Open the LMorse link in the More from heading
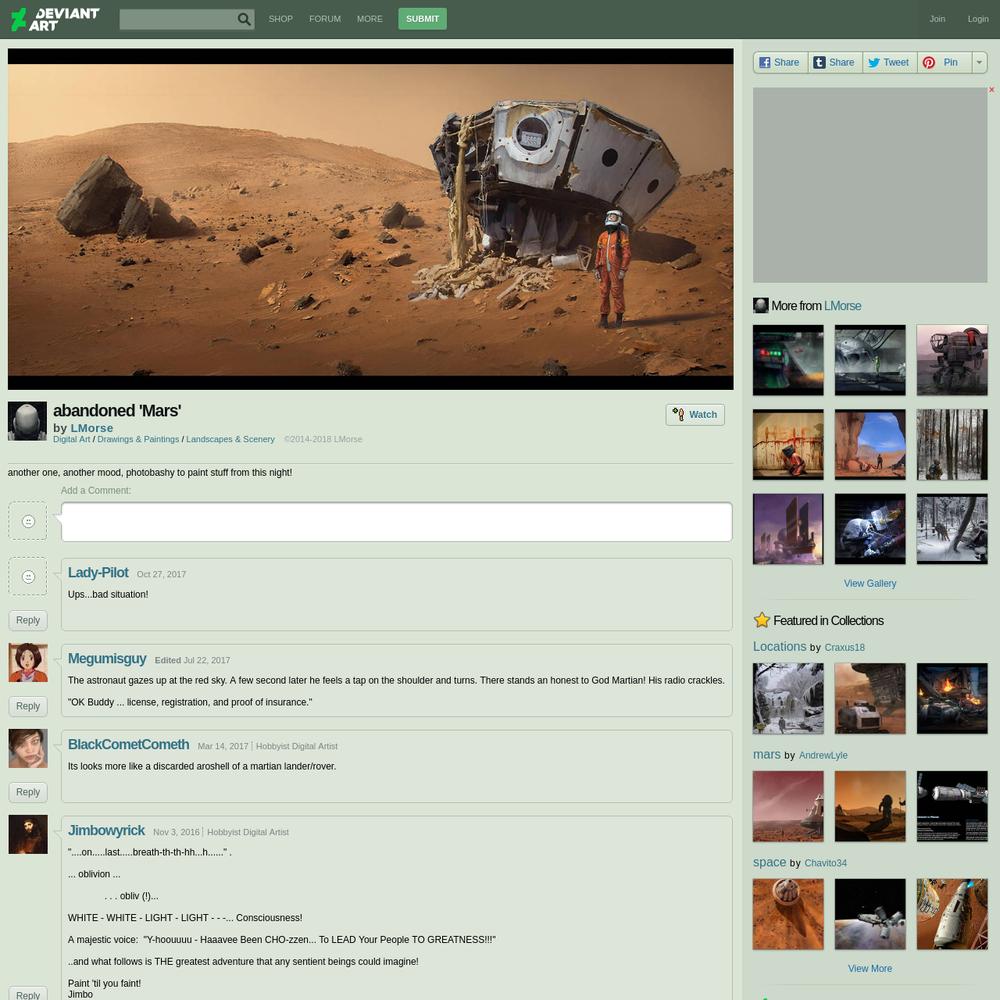1000x1000 pixels. (842, 305)
